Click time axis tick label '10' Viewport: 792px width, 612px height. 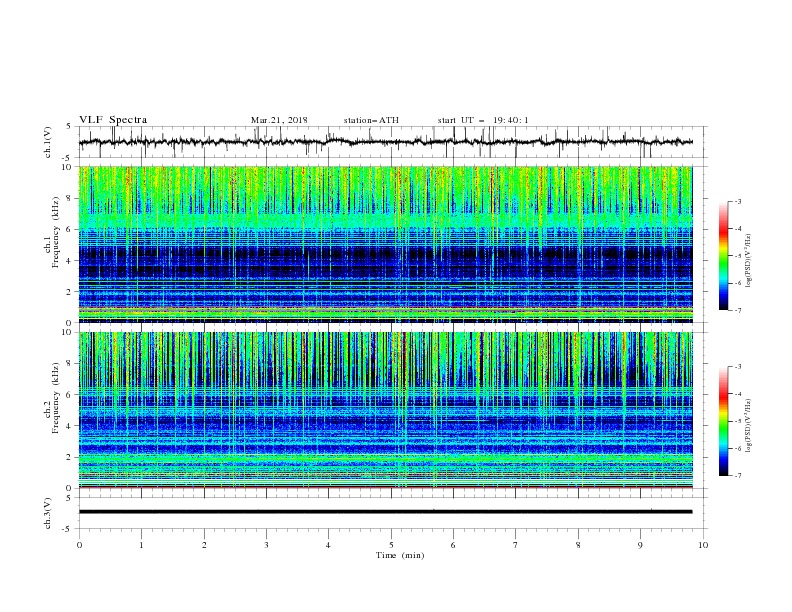(x=703, y=545)
